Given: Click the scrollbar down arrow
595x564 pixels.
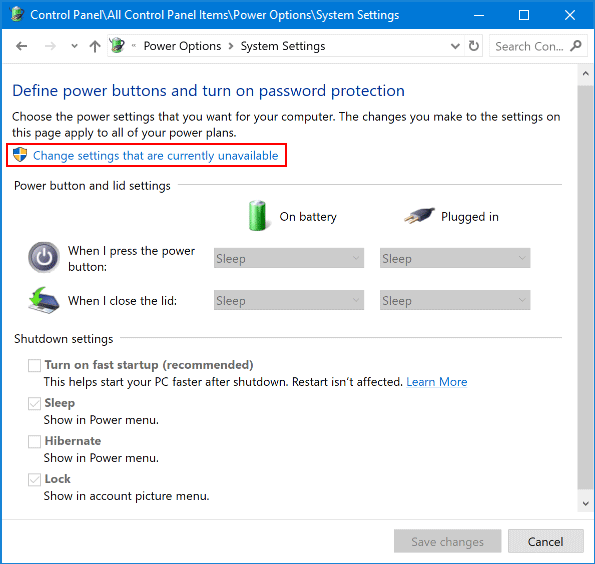Looking at the screenshot, I should (x=586, y=504).
